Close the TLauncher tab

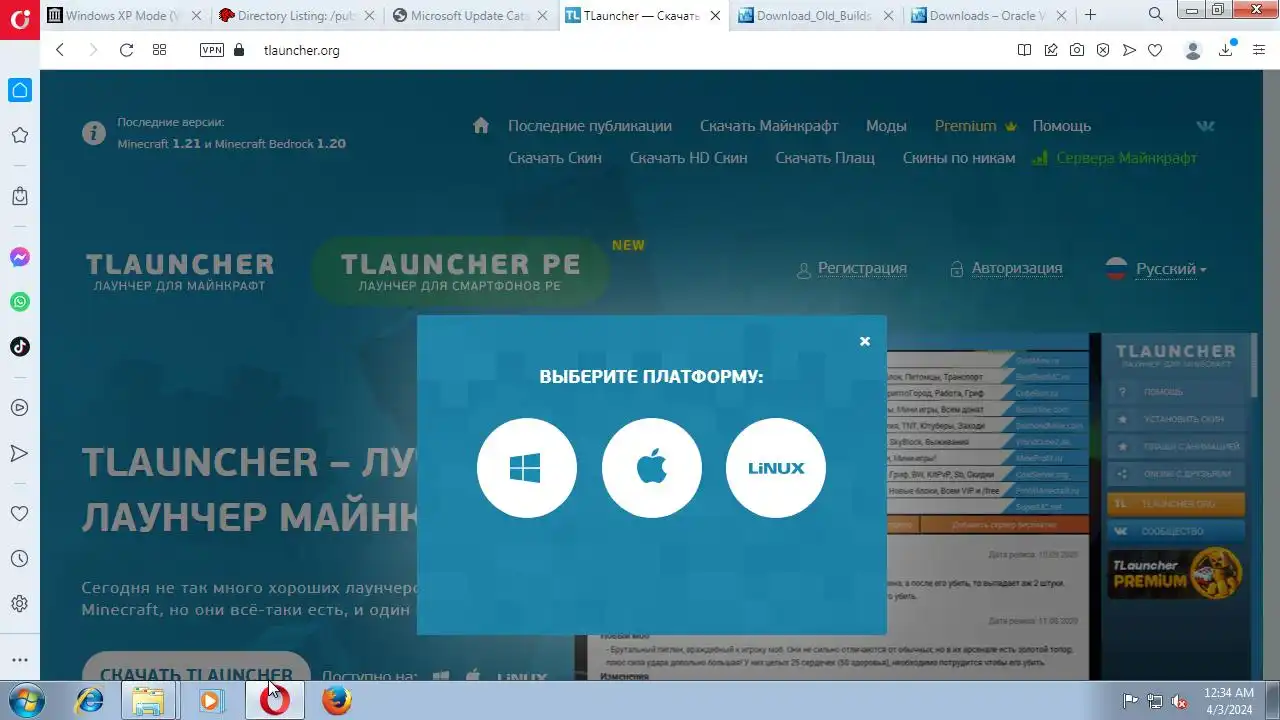(x=716, y=15)
